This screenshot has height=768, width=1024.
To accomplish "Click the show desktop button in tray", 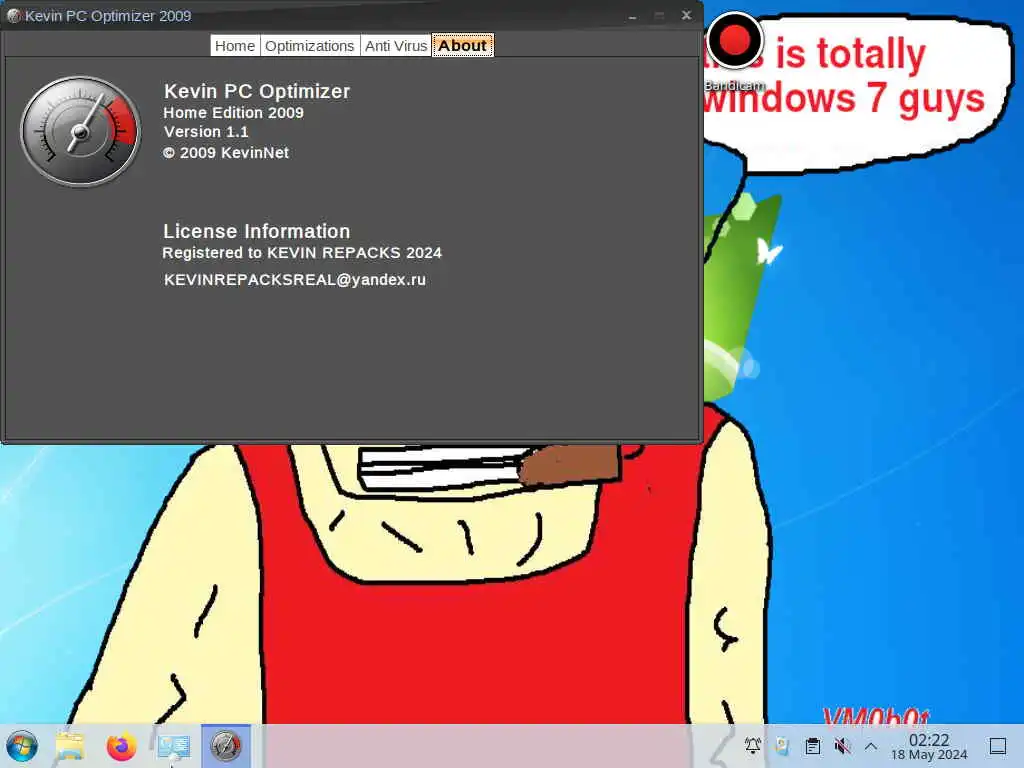I will coord(998,746).
